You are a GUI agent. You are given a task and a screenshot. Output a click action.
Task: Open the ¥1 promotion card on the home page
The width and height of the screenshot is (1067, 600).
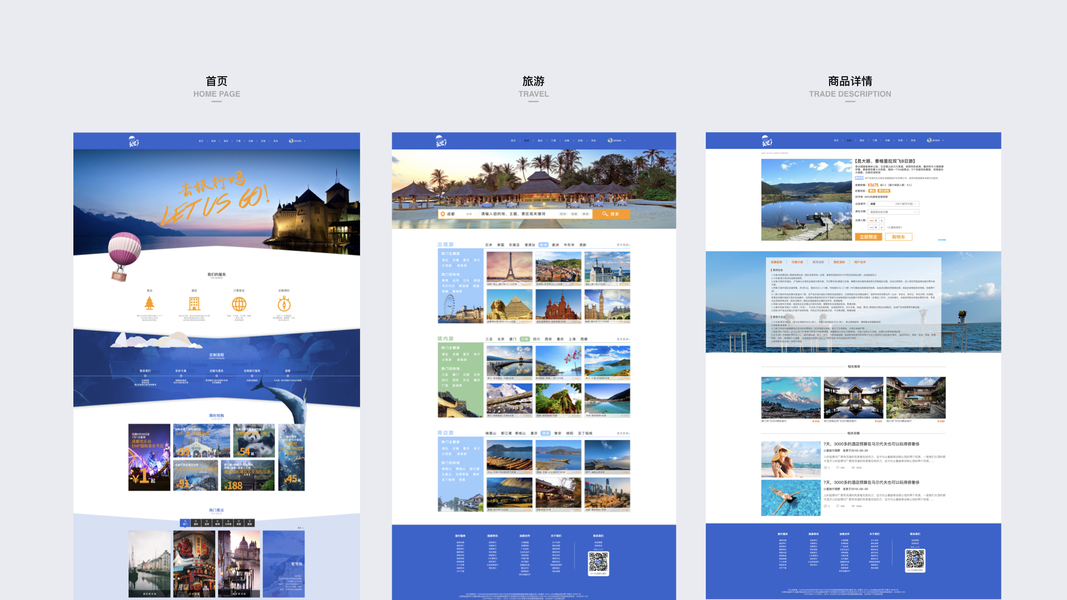(149, 457)
